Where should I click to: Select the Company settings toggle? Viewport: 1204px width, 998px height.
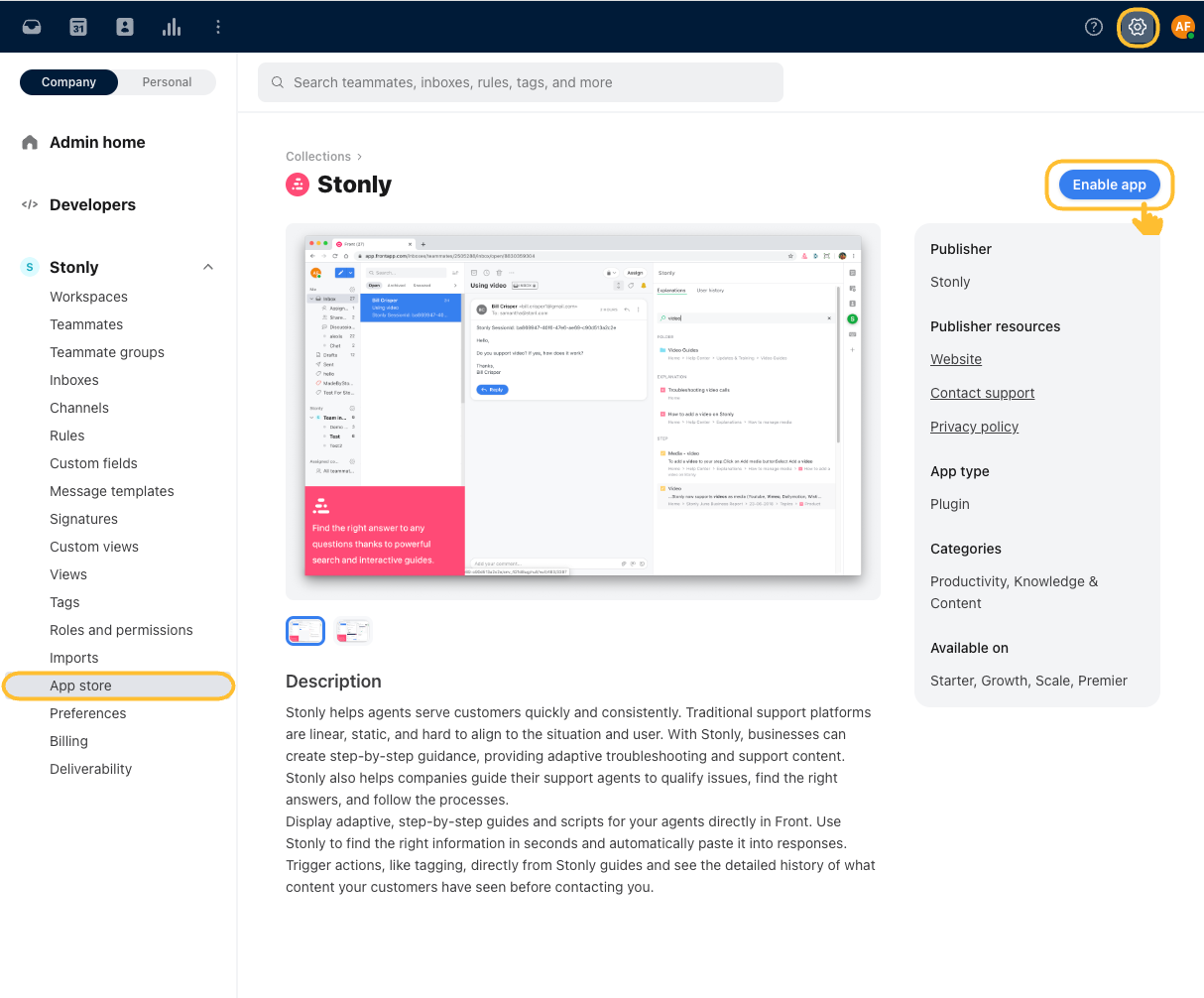pos(68,82)
